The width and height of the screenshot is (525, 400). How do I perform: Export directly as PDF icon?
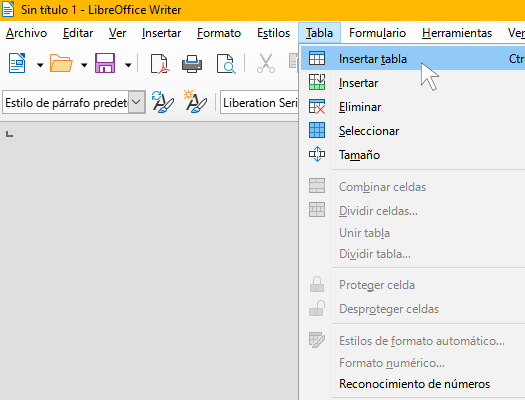pyautogui.click(x=160, y=63)
